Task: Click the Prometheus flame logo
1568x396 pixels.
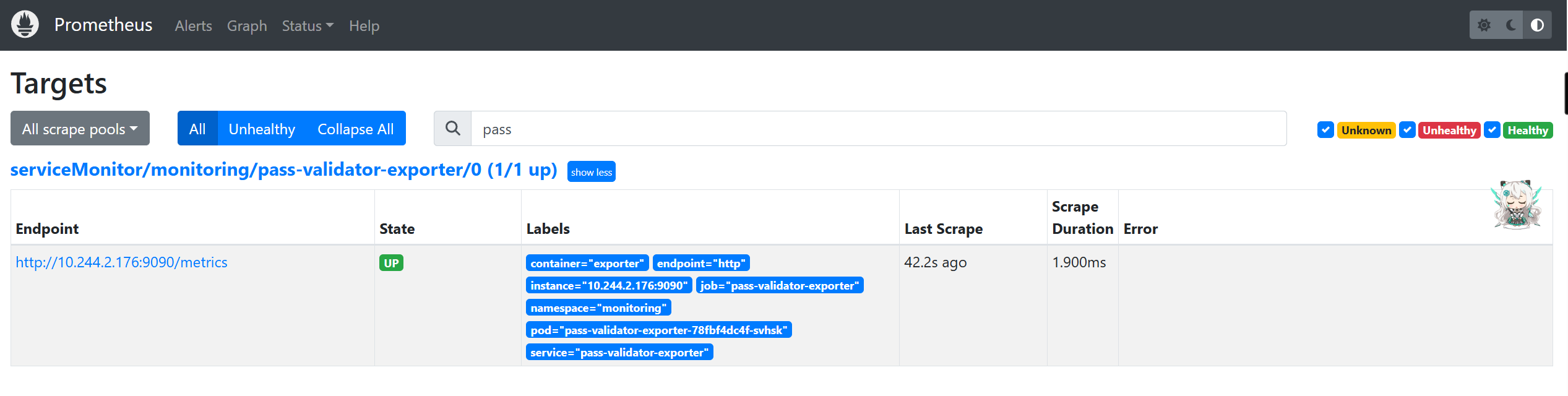Action: pos(25,25)
